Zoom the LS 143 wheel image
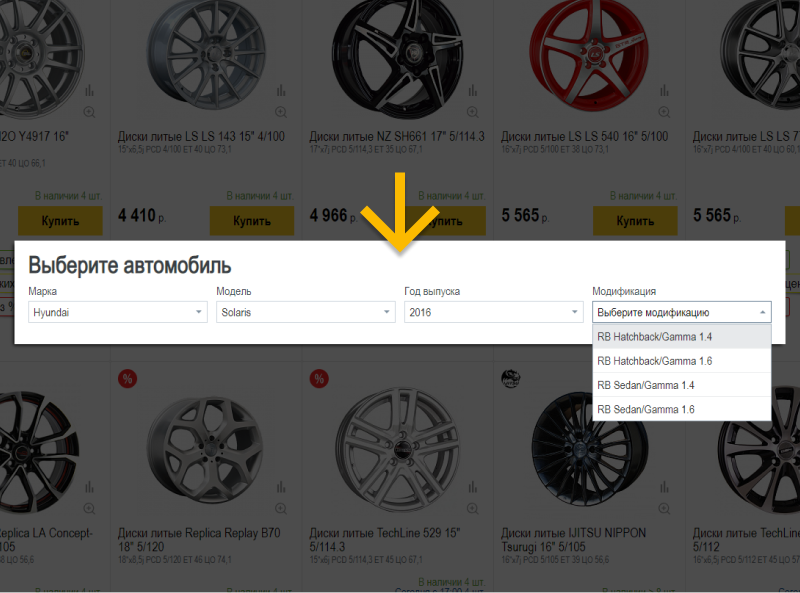The image size is (800, 593). 281,112
